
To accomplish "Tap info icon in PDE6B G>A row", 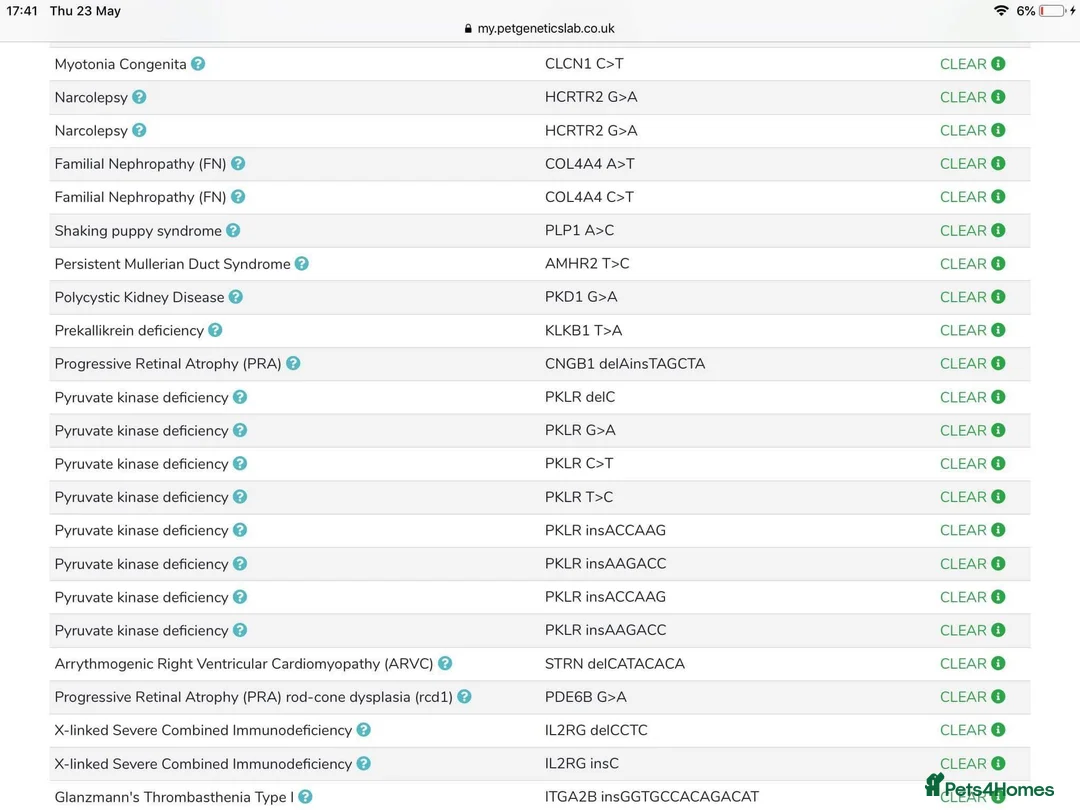I will 998,697.
